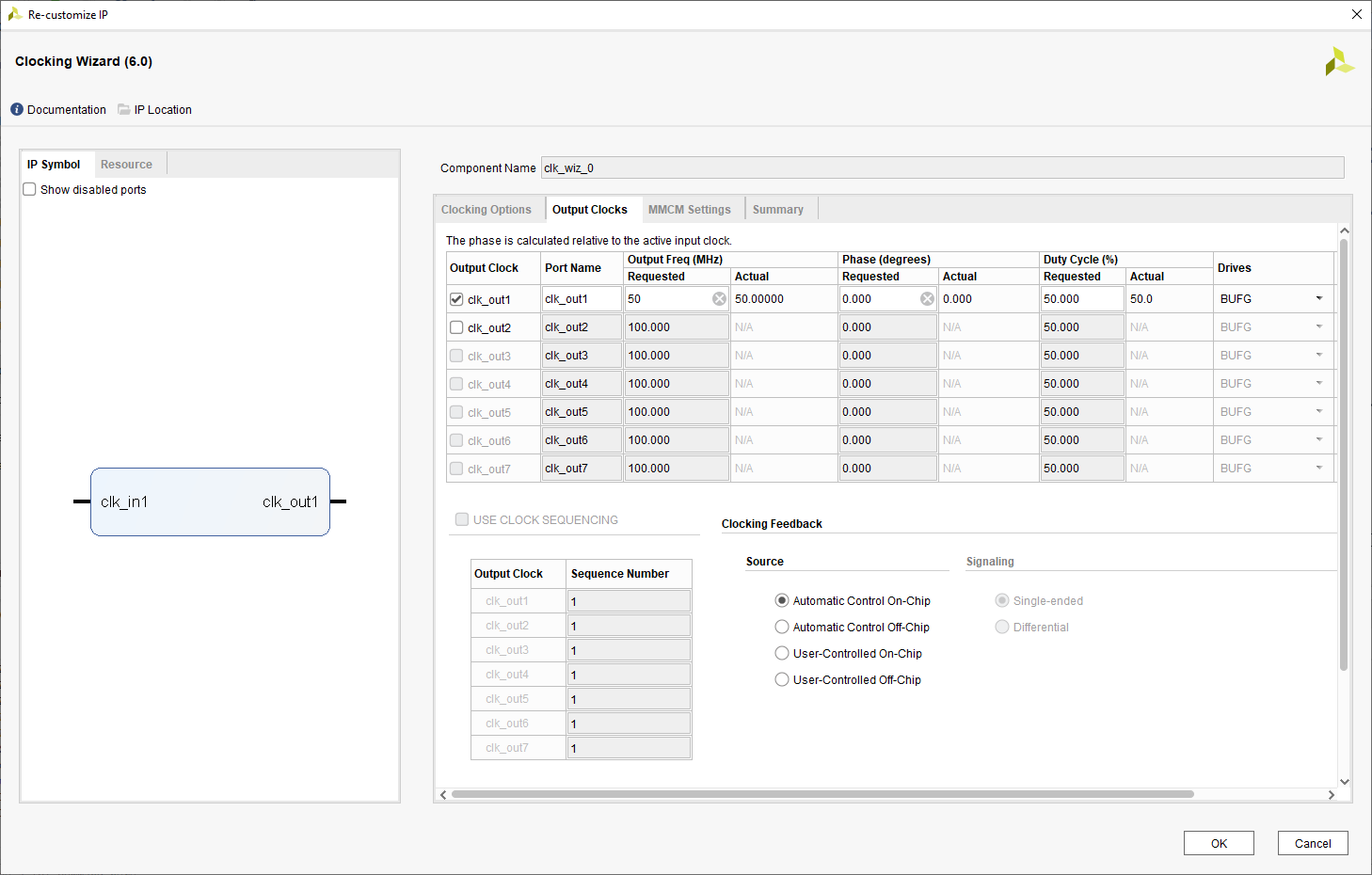Click the Clocking Feedback heading
The height and width of the screenshot is (875, 1372).
[772, 524]
